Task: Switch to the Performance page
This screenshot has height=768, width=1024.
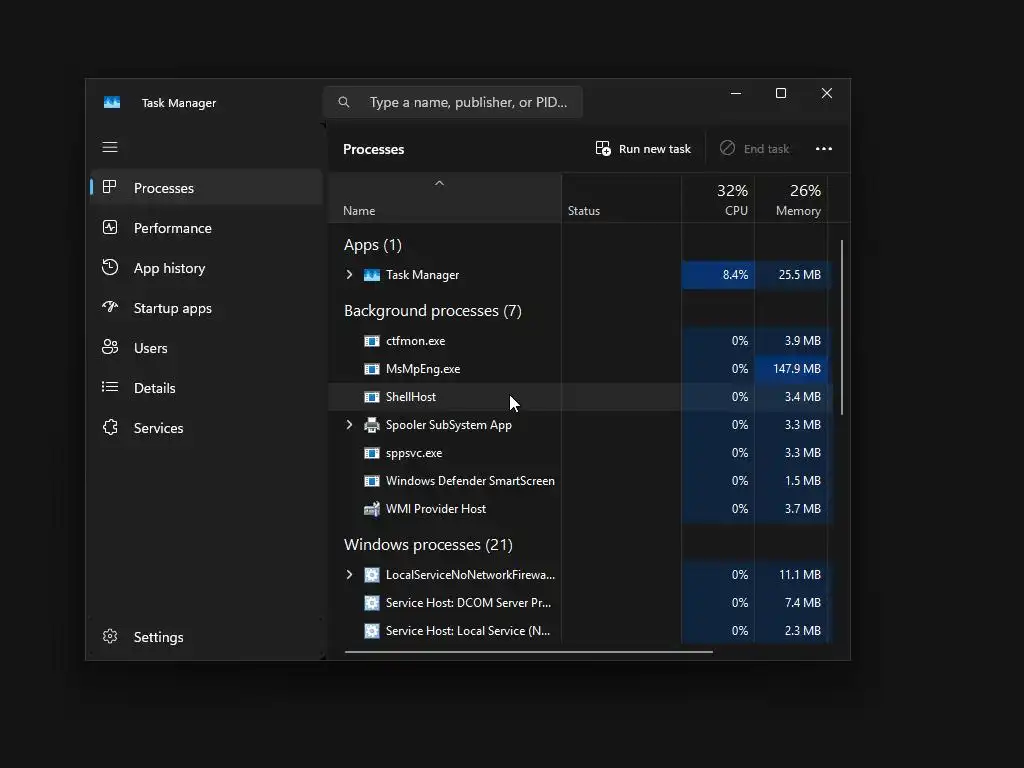Action: pos(172,228)
